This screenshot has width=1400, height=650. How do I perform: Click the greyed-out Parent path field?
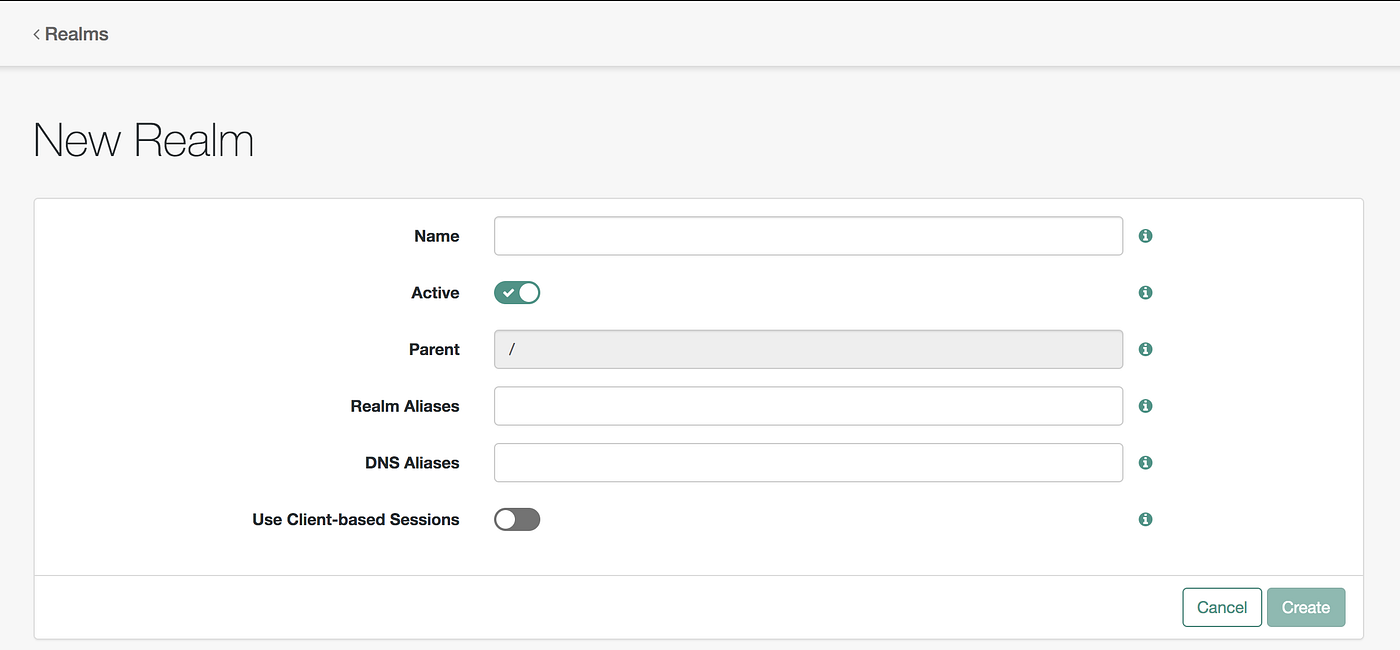(808, 349)
